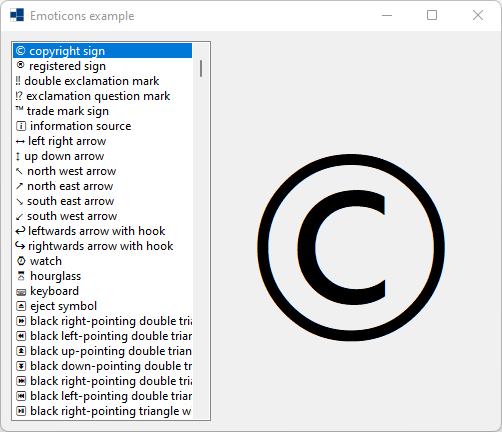Click the app icon in title bar
The height and width of the screenshot is (432, 502).
coord(17,15)
